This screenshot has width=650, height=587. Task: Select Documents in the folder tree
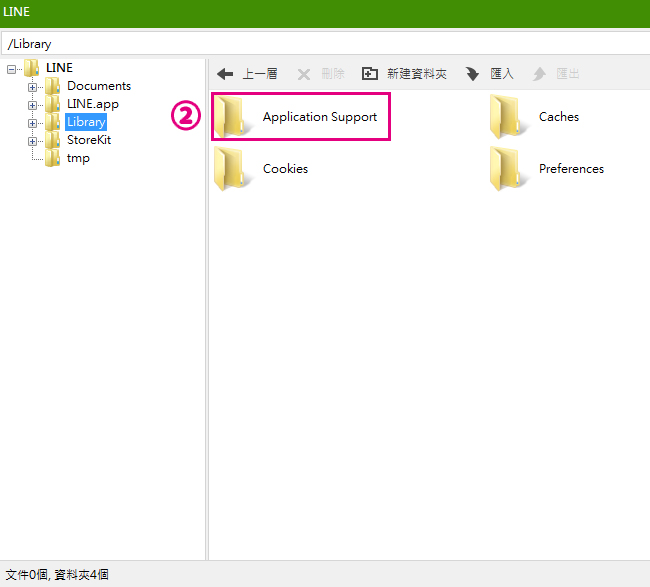click(99, 86)
